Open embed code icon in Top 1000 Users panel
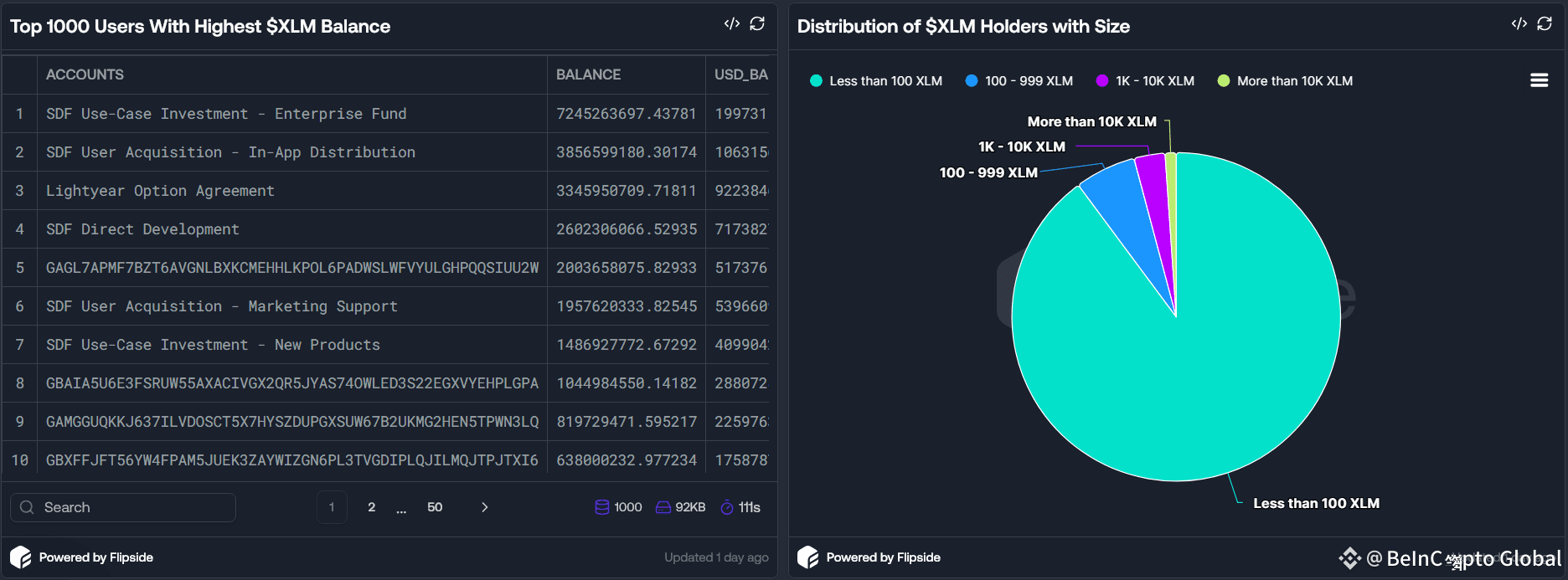 pos(732,24)
